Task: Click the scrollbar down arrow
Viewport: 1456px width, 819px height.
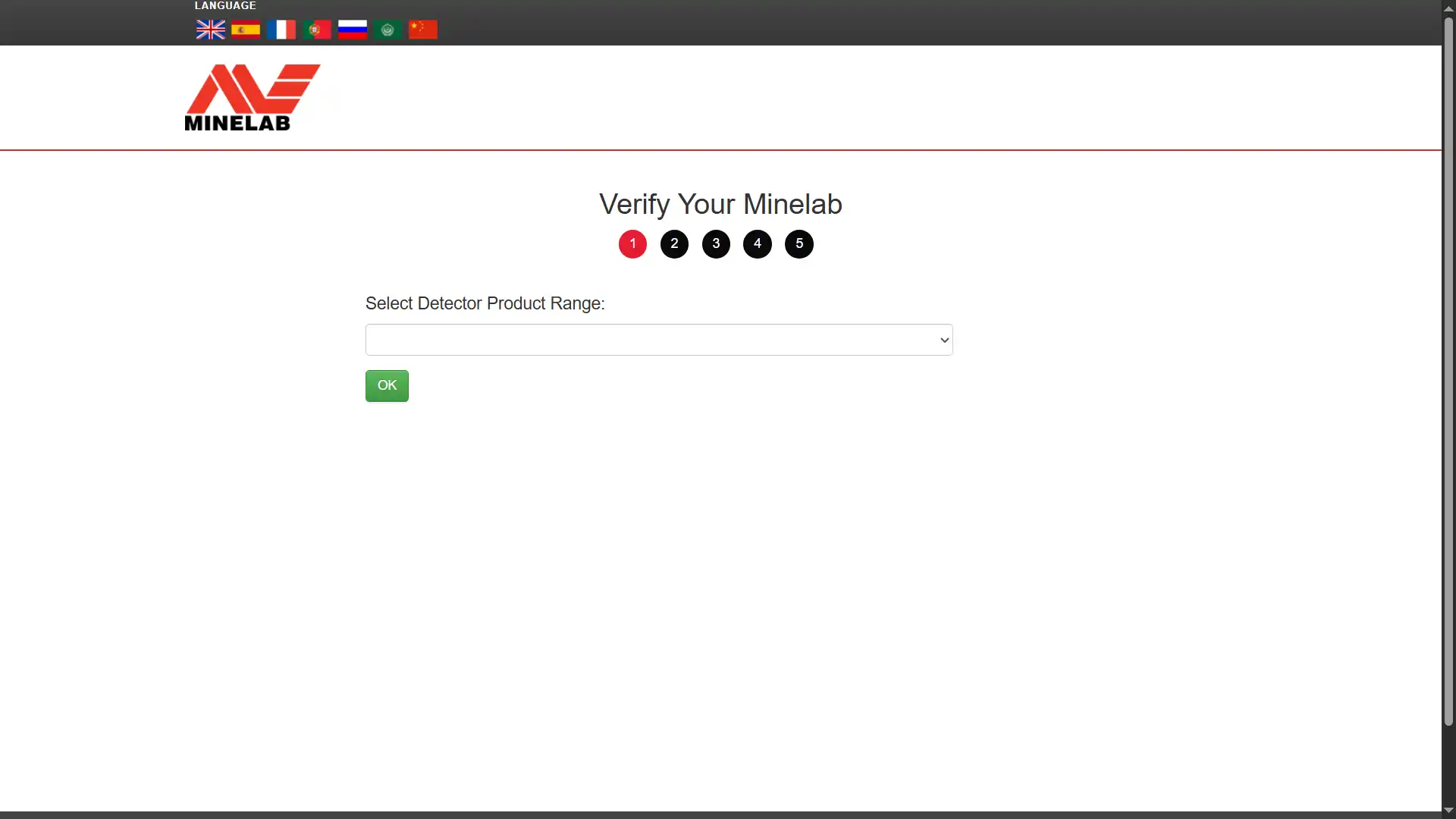Action: (1448, 811)
